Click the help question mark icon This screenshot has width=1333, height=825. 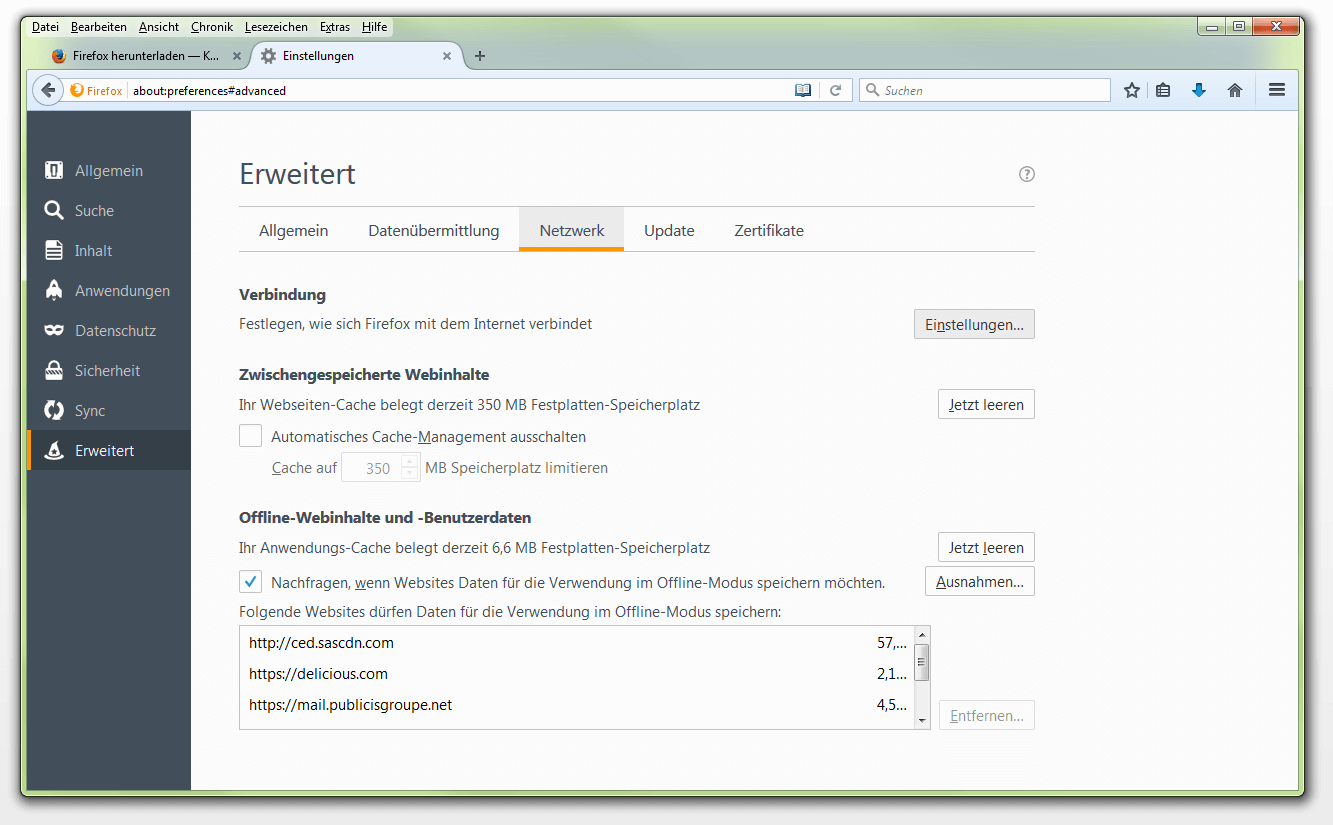point(1027,174)
